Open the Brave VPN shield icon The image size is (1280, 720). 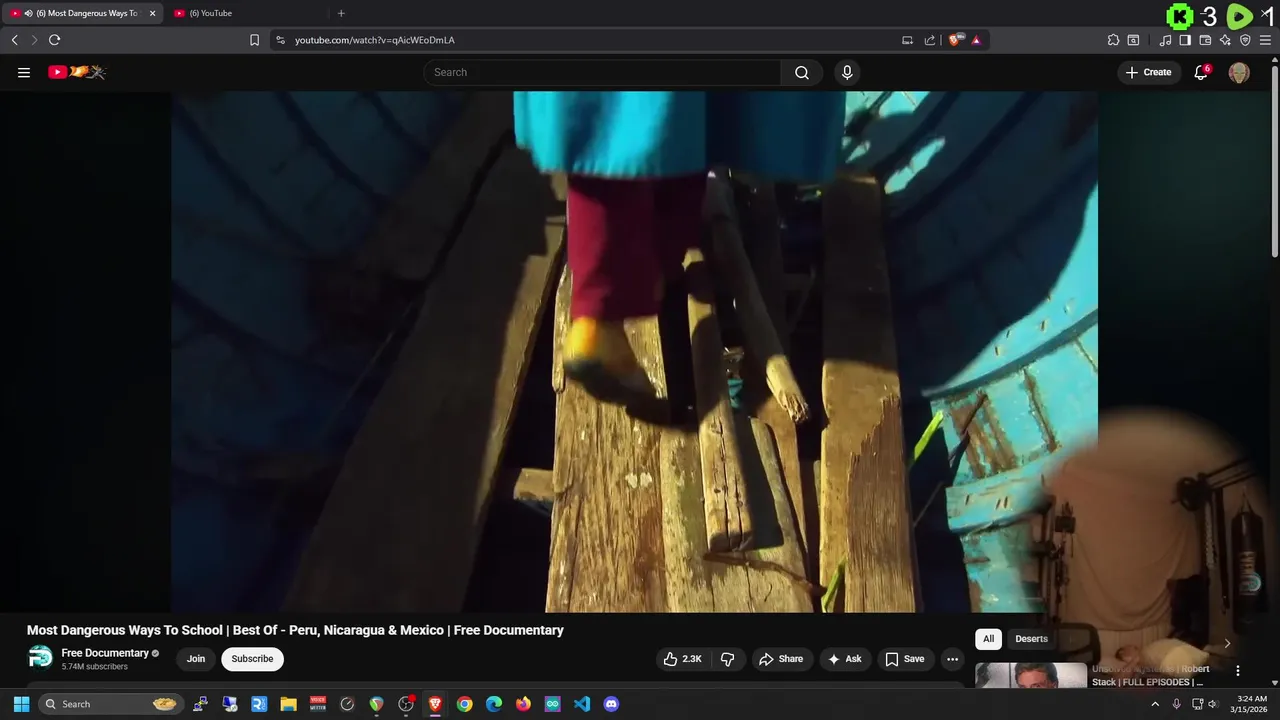point(1245,40)
